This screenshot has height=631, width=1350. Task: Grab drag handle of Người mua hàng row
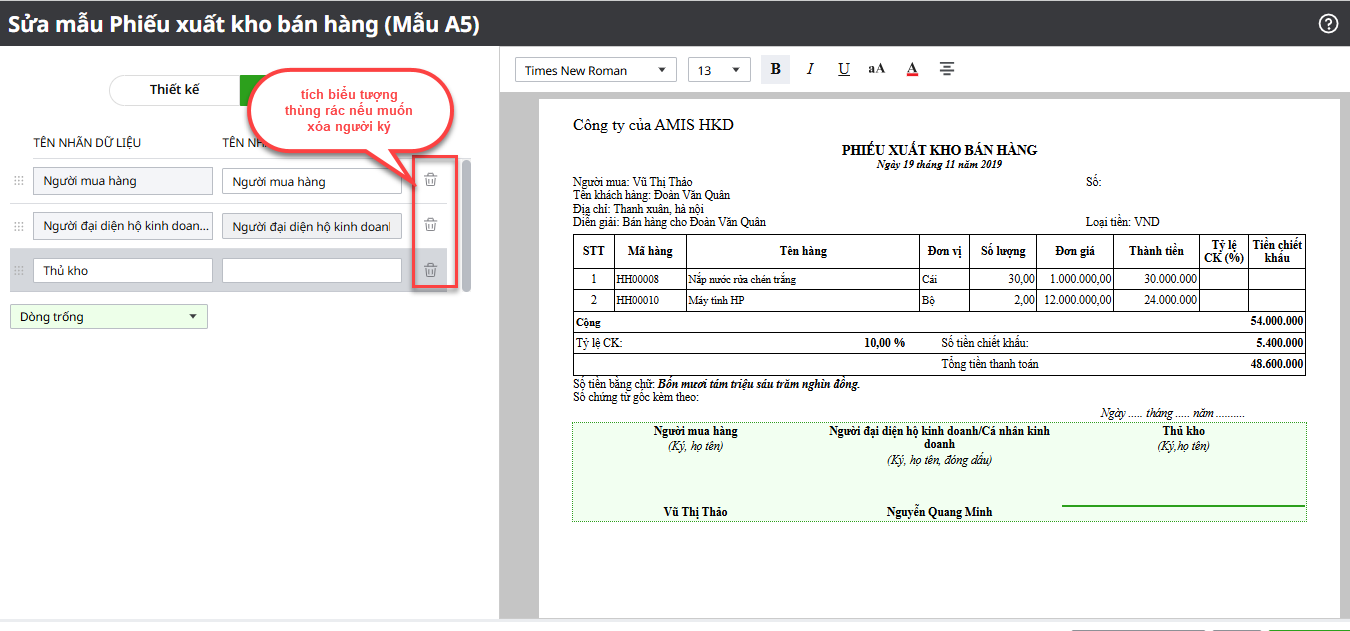18,181
